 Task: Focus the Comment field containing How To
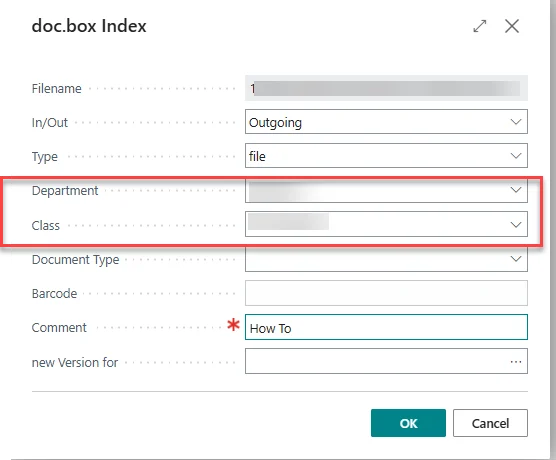click(386, 327)
